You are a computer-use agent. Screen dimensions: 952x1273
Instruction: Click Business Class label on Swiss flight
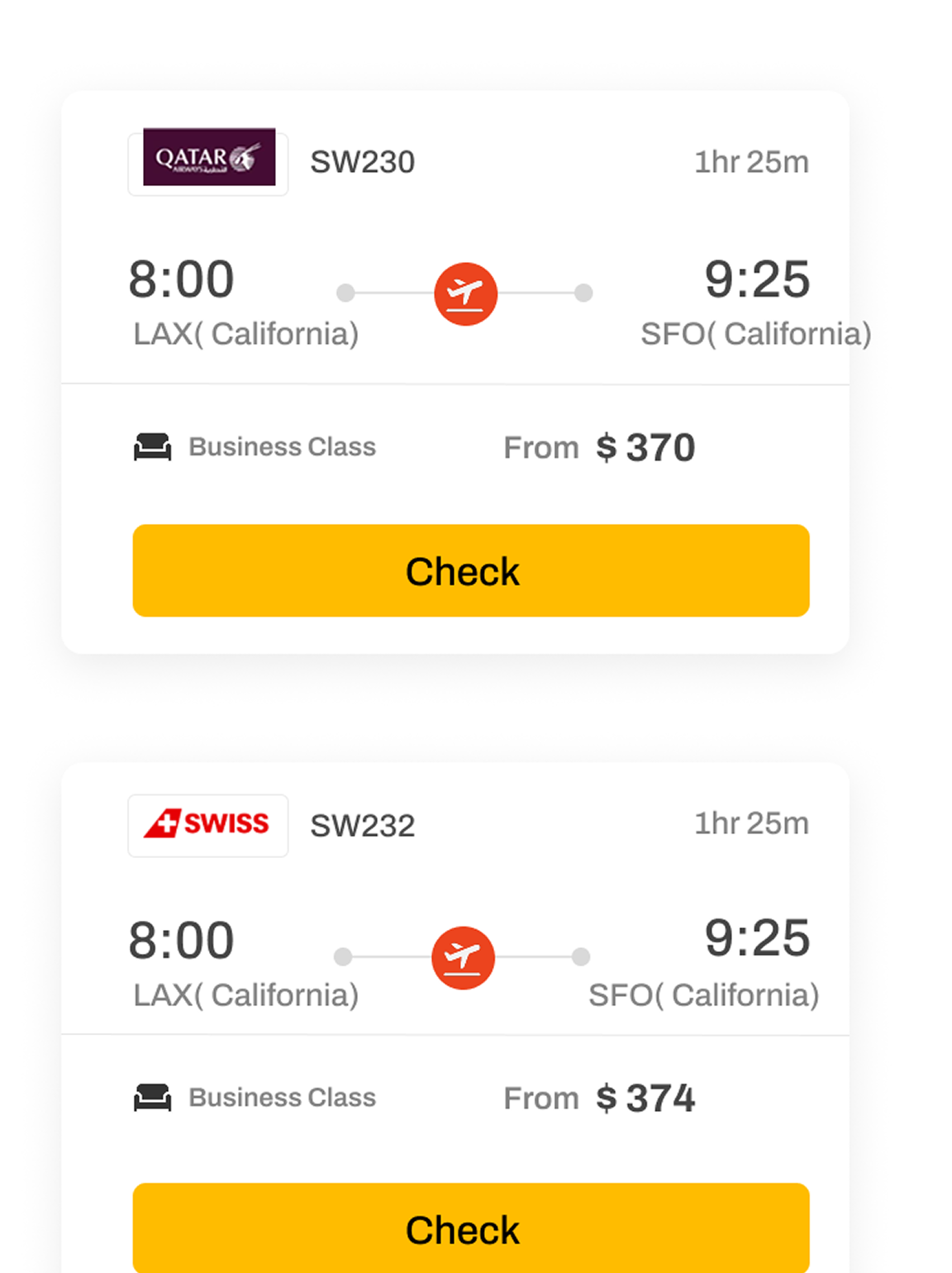282,1098
